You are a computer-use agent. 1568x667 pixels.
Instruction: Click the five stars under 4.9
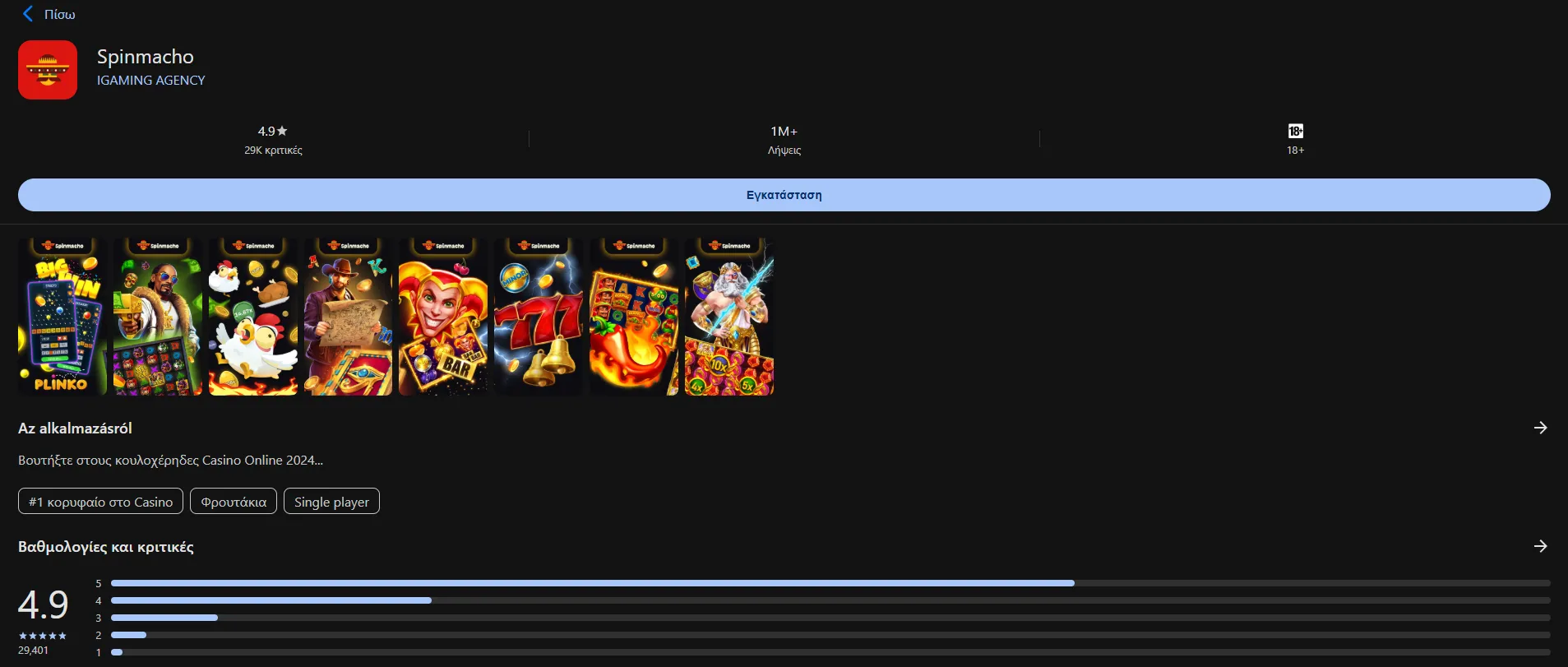[43, 636]
